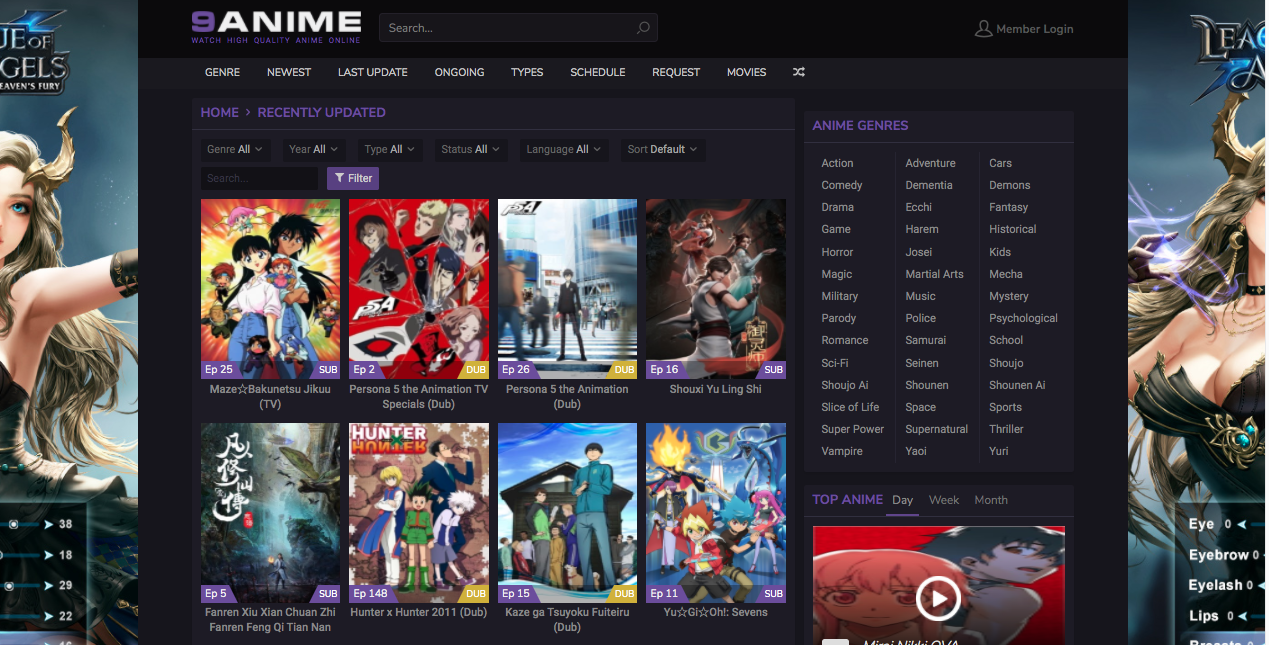Open Persona 5 the Animation (Dub) poster

coord(567,288)
